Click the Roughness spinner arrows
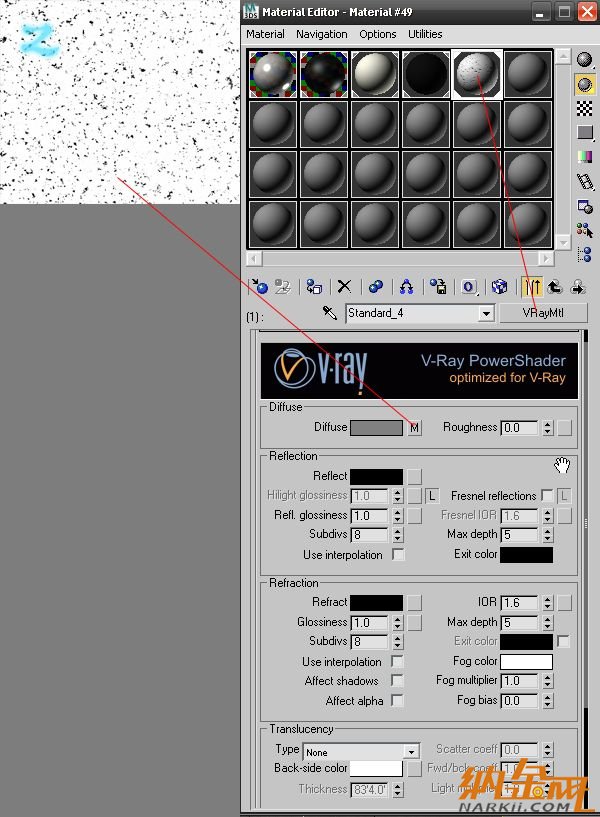The width and height of the screenshot is (600, 817). (x=547, y=428)
